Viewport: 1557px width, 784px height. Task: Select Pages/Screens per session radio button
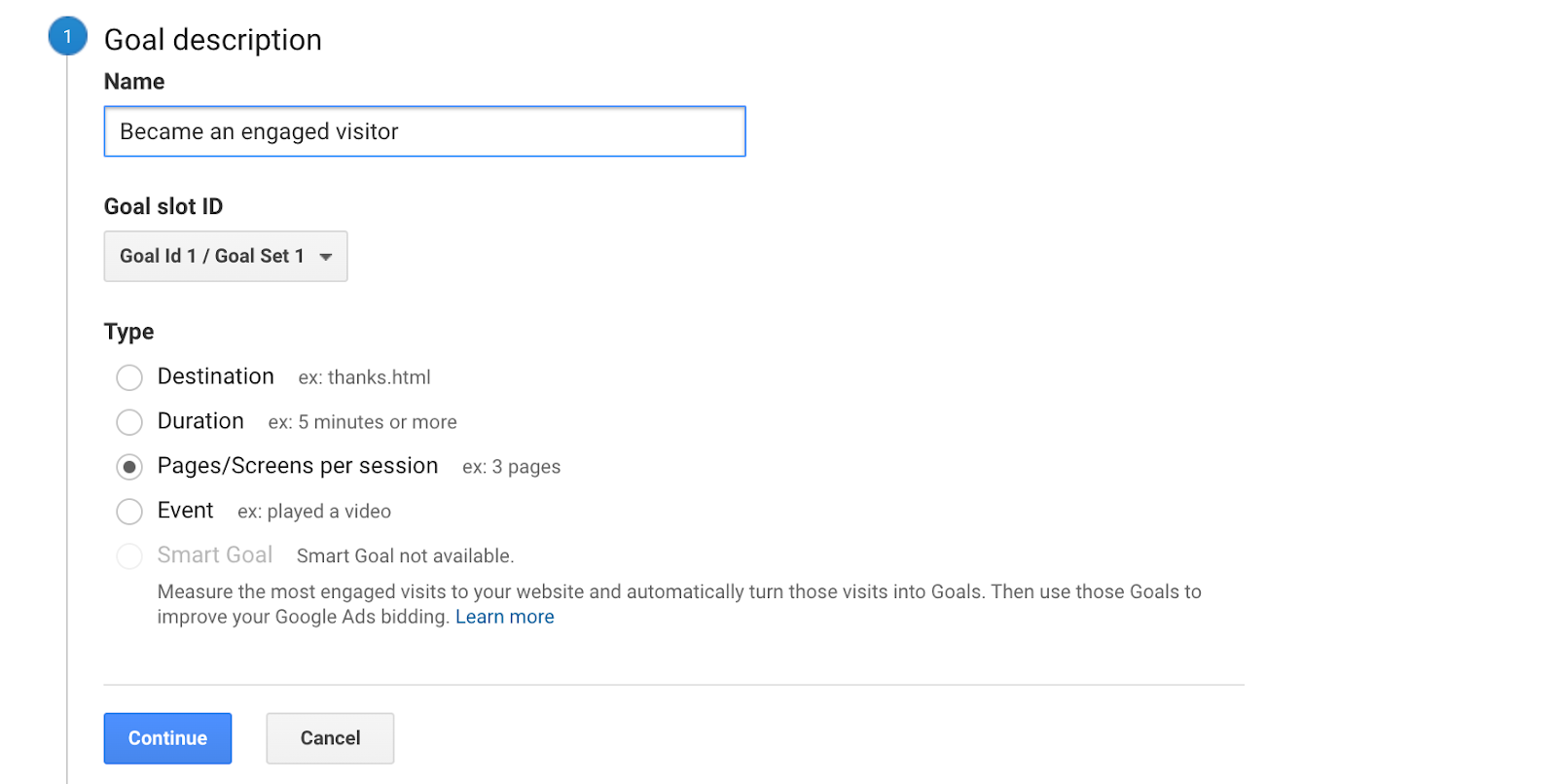point(129,467)
